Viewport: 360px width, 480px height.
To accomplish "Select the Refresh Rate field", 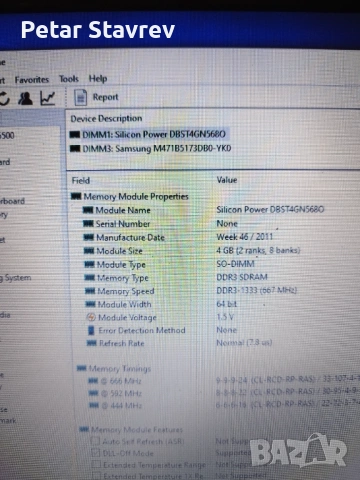I will (x=122, y=343).
